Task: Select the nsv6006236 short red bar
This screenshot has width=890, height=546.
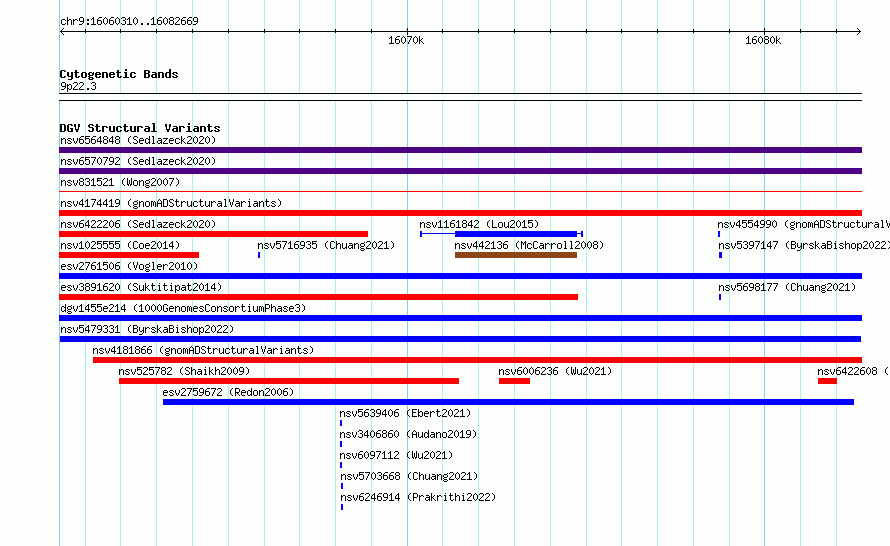Action: pos(514,381)
